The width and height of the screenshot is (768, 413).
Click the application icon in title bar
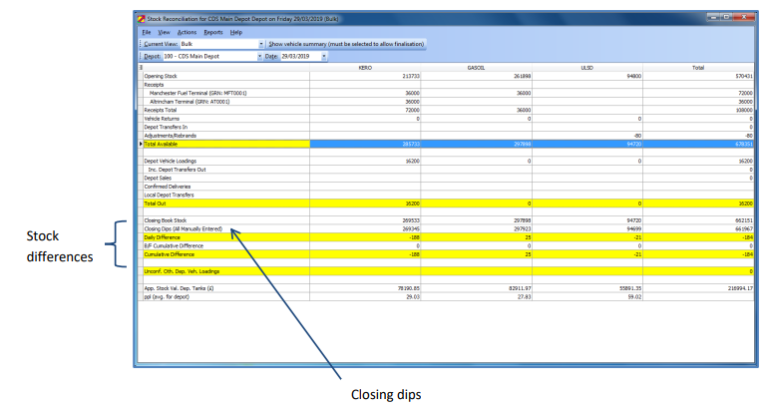click(x=141, y=18)
